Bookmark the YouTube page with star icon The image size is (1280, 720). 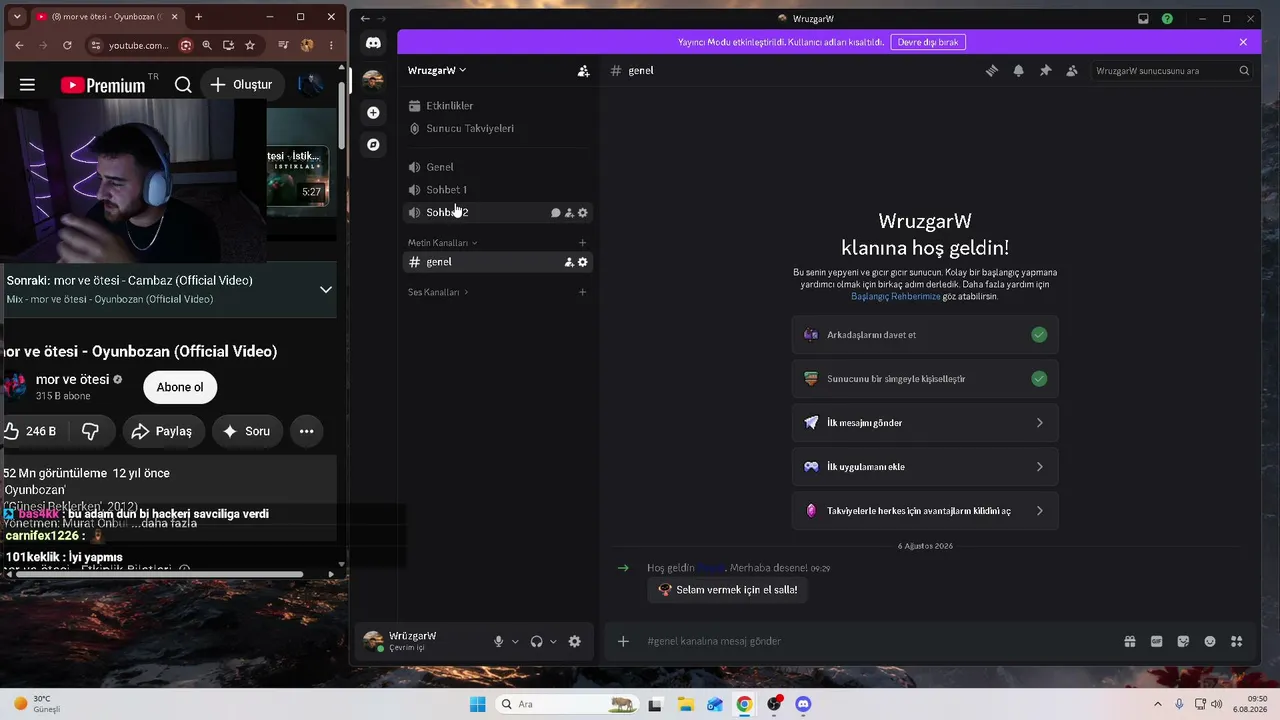coord(250,45)
